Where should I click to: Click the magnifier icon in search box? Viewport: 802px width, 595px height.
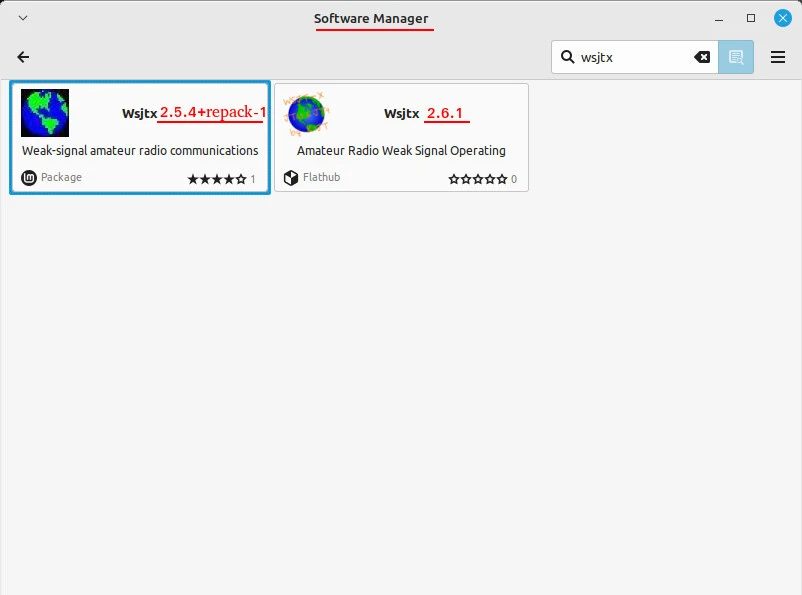567,58
